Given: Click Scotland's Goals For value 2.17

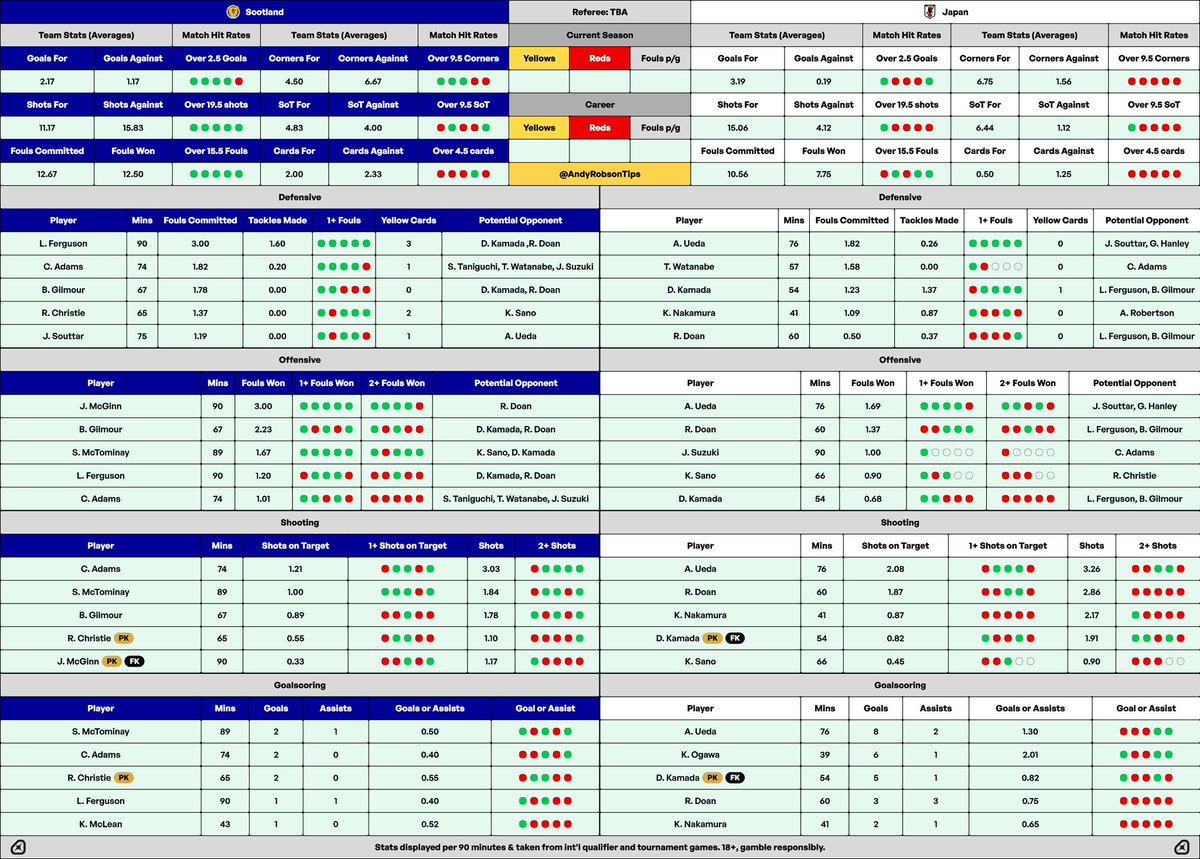Looking at the screenshot, I should point(46,81).
